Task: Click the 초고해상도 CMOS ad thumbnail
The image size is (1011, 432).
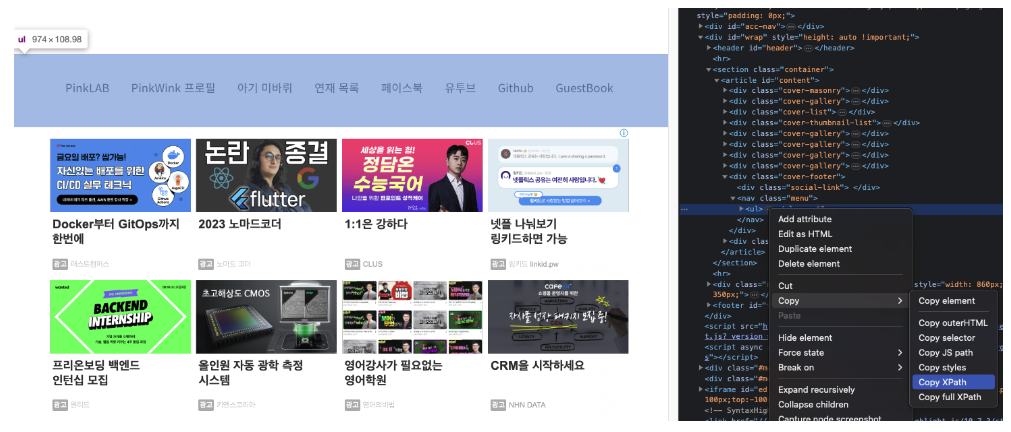Action: pyautogui.click(x=266, y=317)
